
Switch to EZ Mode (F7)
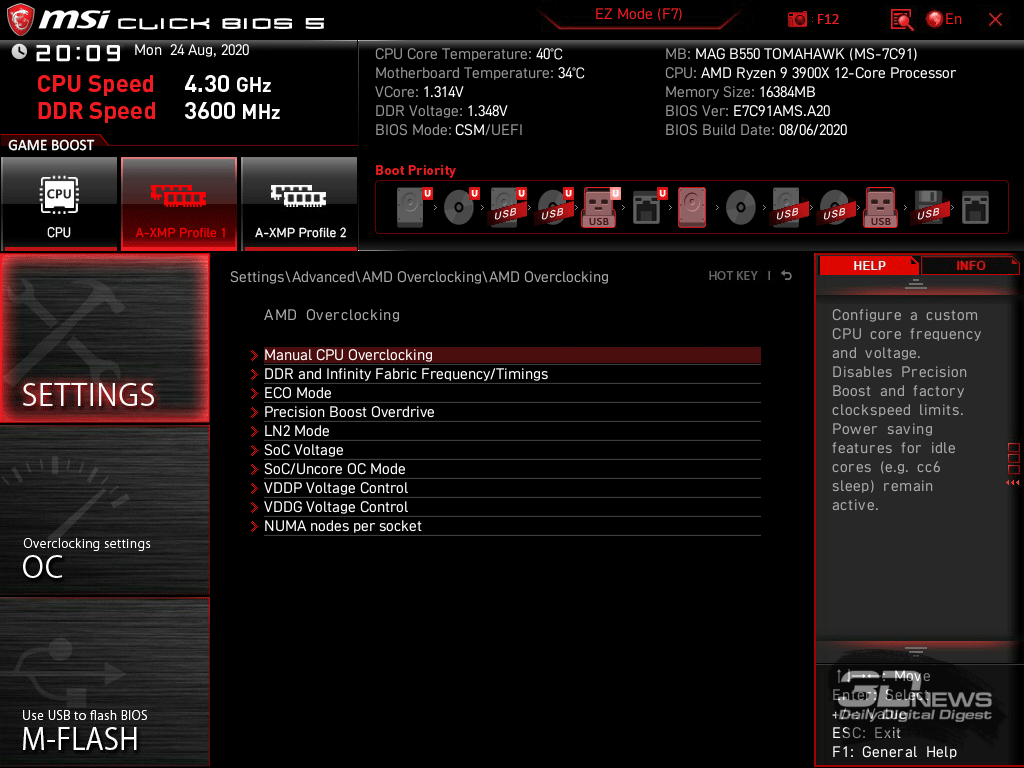click(638, 15)
